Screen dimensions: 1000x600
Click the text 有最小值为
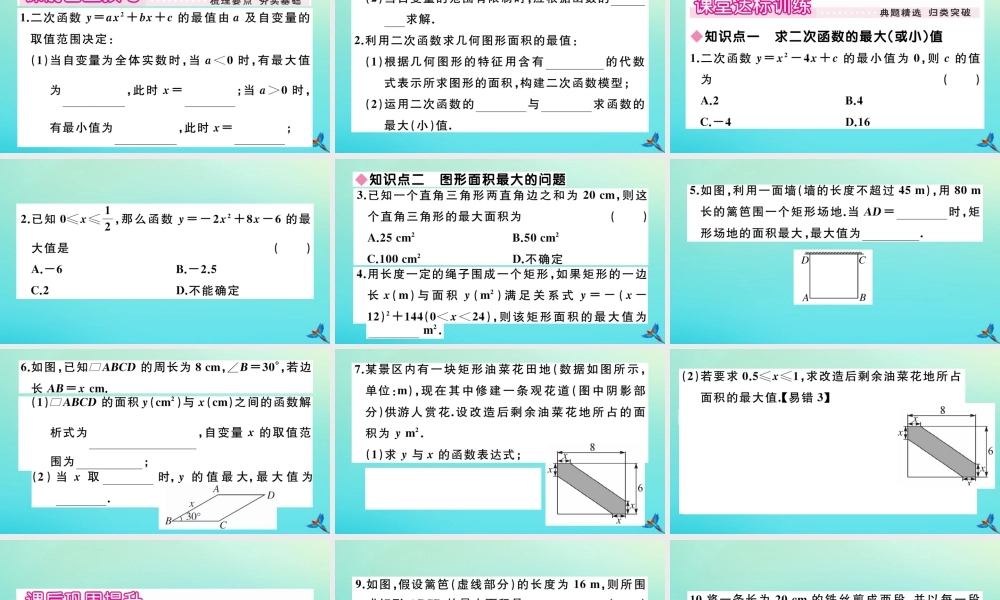(82, 128)
